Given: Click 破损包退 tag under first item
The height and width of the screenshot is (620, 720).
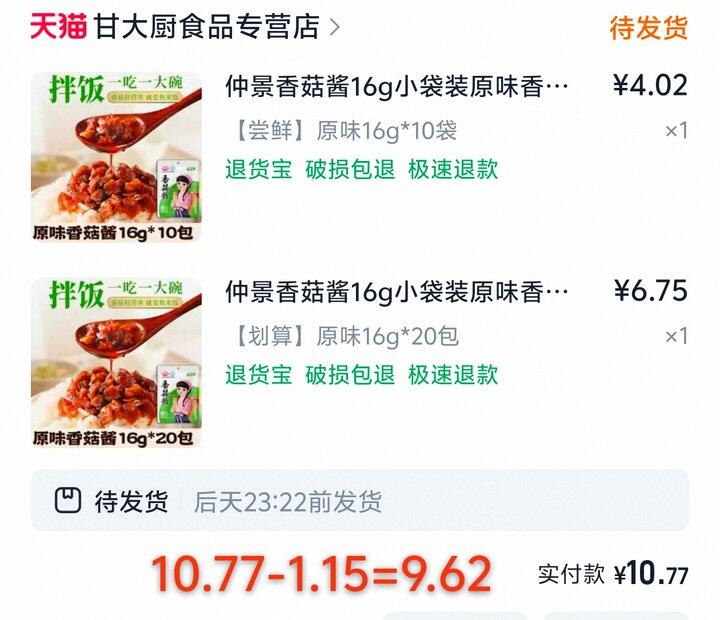Looking at the screenshot, I should tap(350, 169).
